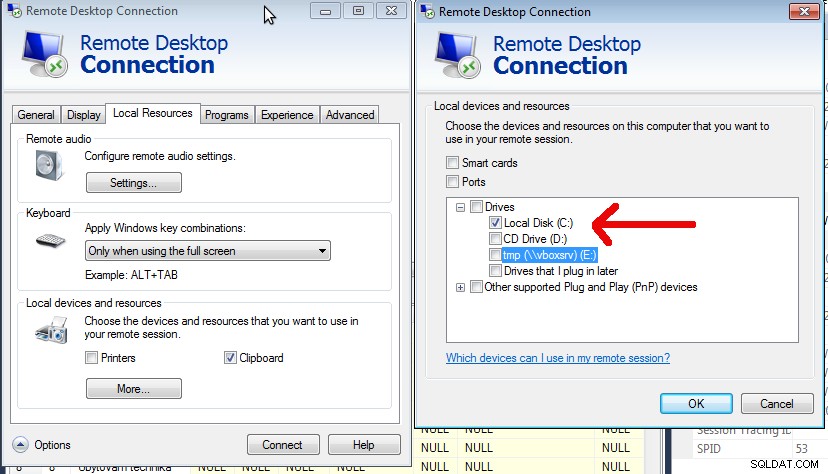The height and width of the screenshot is (474, 828).
Task: Minimize the left Remote Desktop Connection window
Action: pyautogui.click(x=325, y=11)
